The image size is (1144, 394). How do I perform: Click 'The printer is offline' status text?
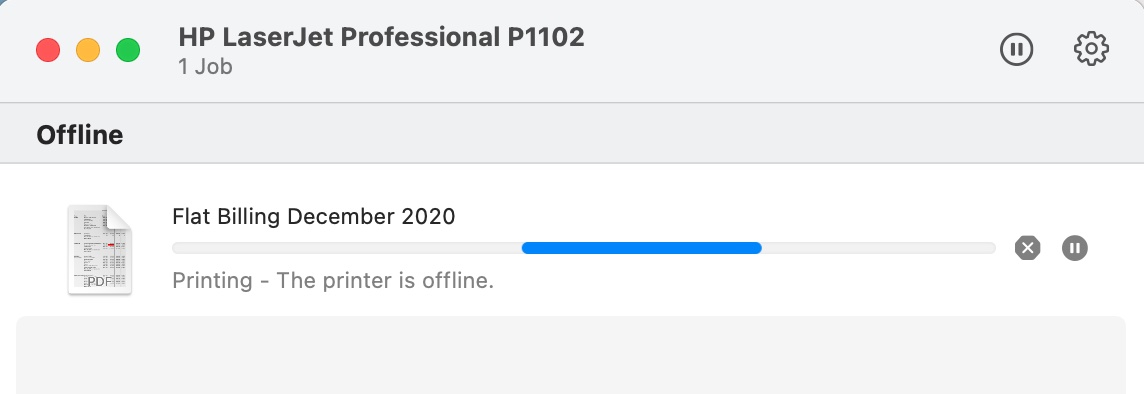pyautogui.click(x=385, y=280)
